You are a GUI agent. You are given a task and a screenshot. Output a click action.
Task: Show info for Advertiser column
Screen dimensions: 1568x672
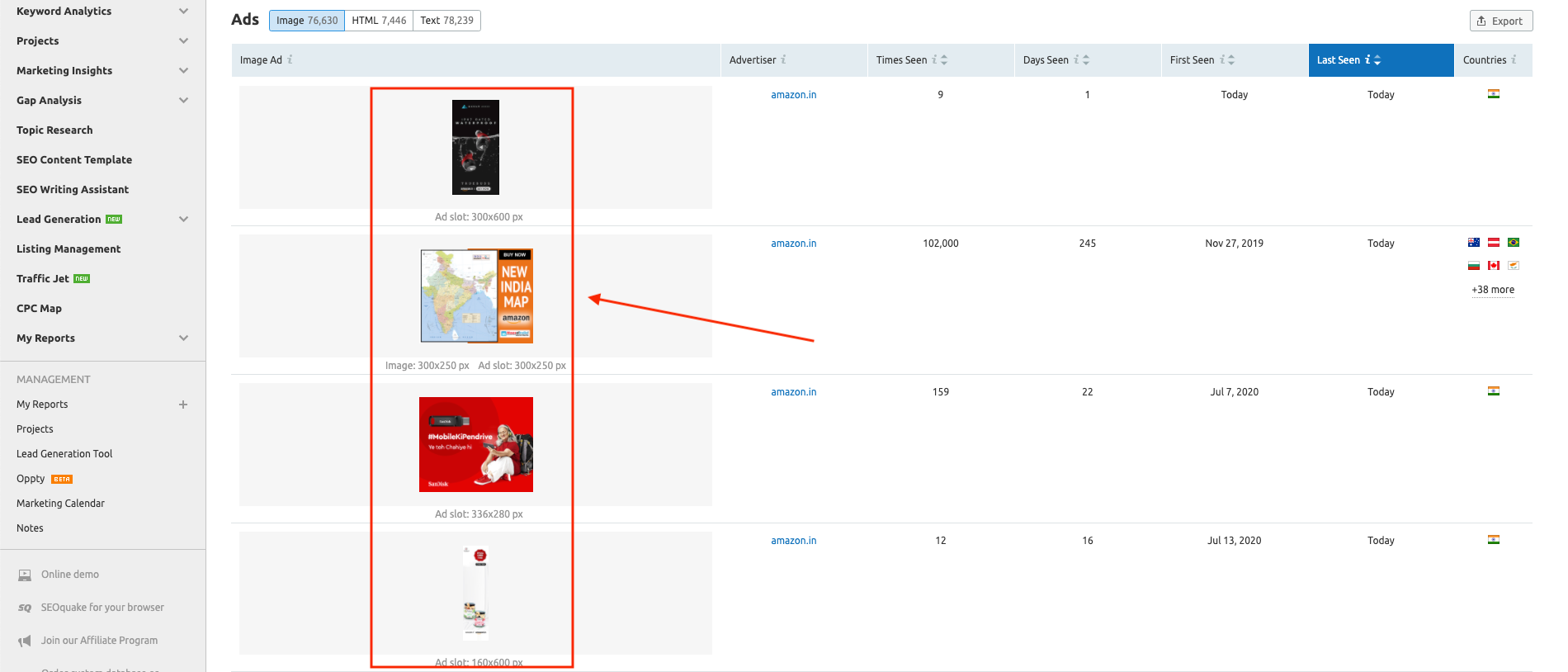tap(783, 59)
